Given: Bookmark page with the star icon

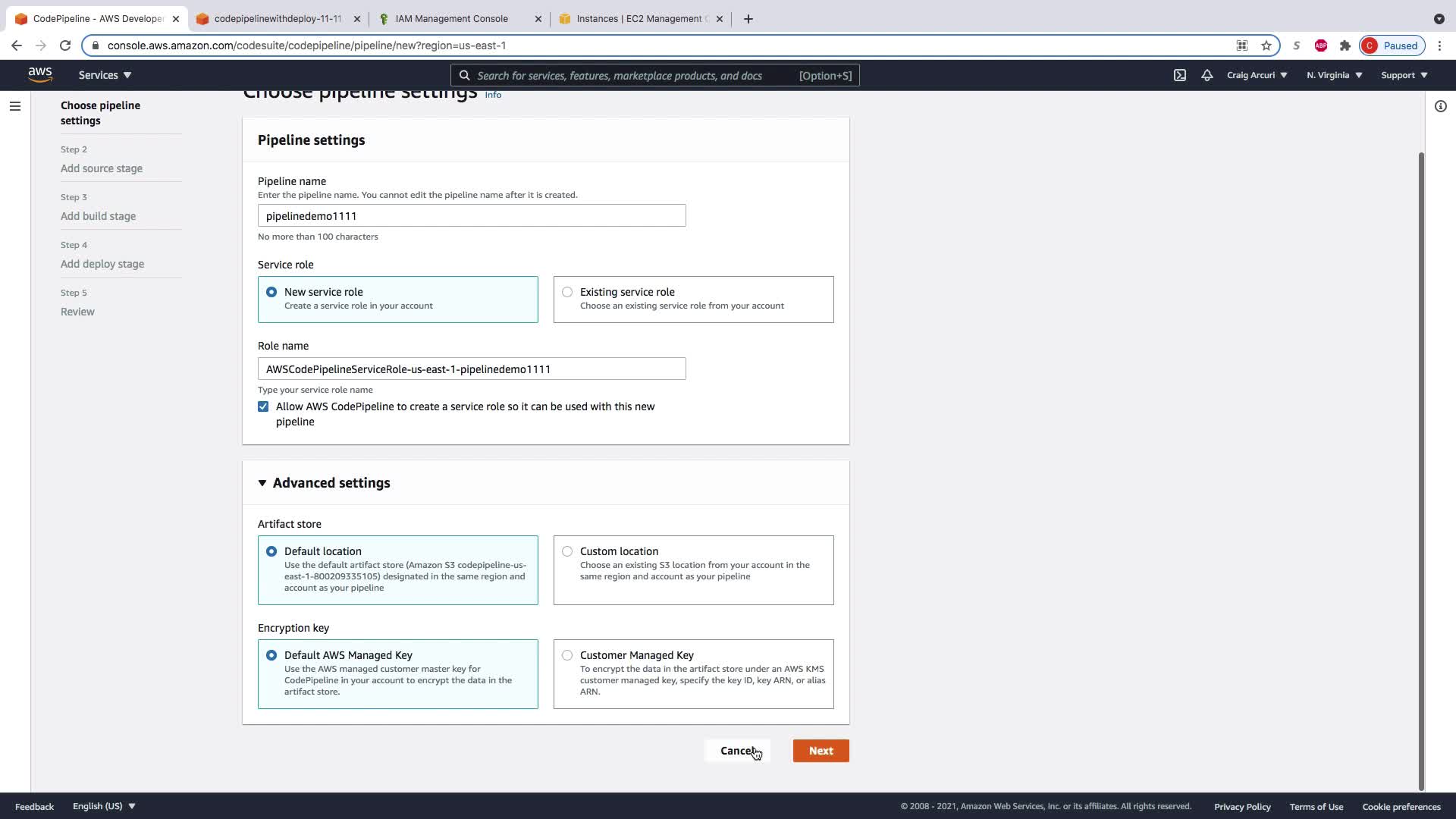Looking at the screenshot, I should click(1266, 45).
